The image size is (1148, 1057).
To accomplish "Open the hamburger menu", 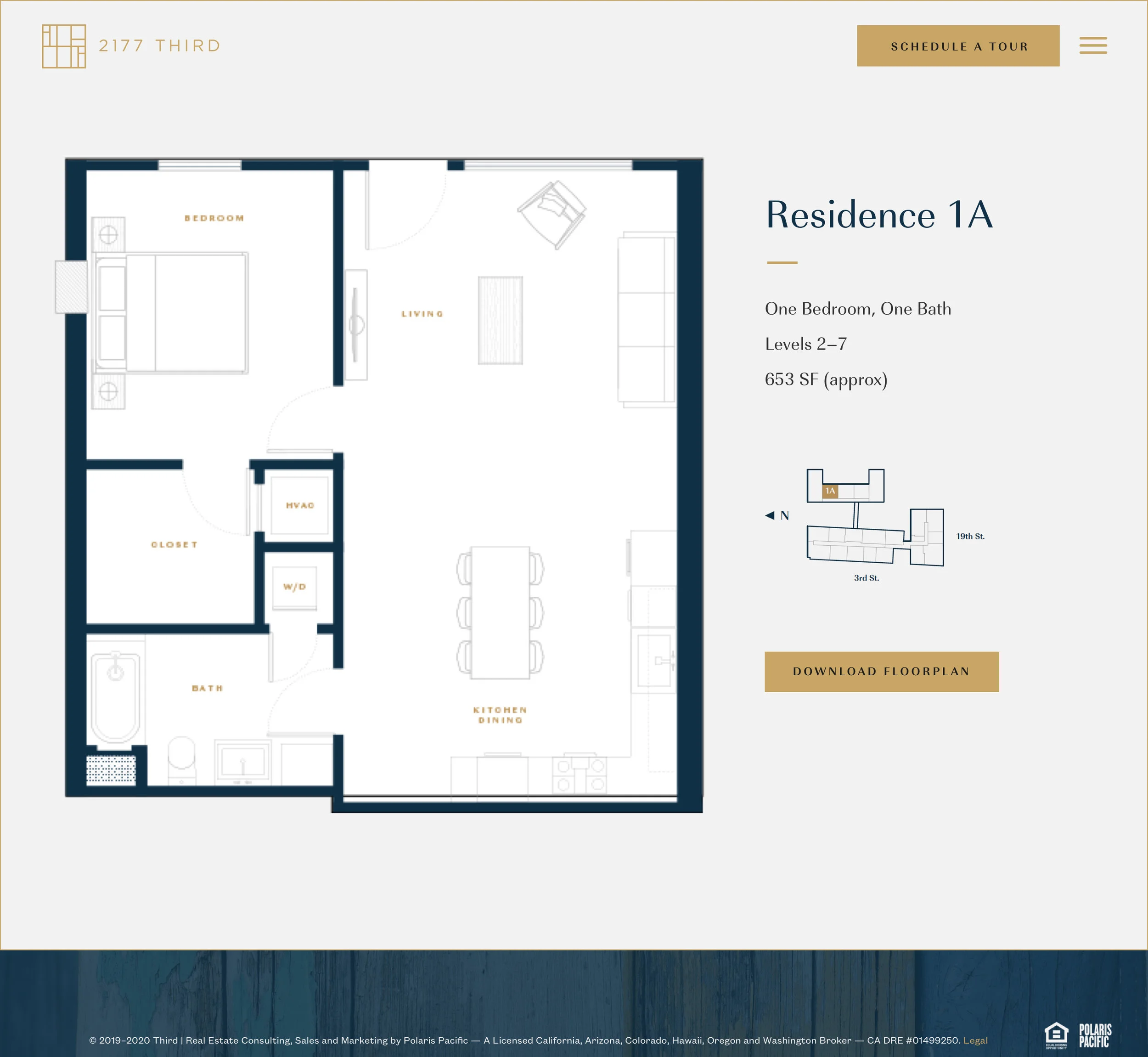I will pos(1092,46).
